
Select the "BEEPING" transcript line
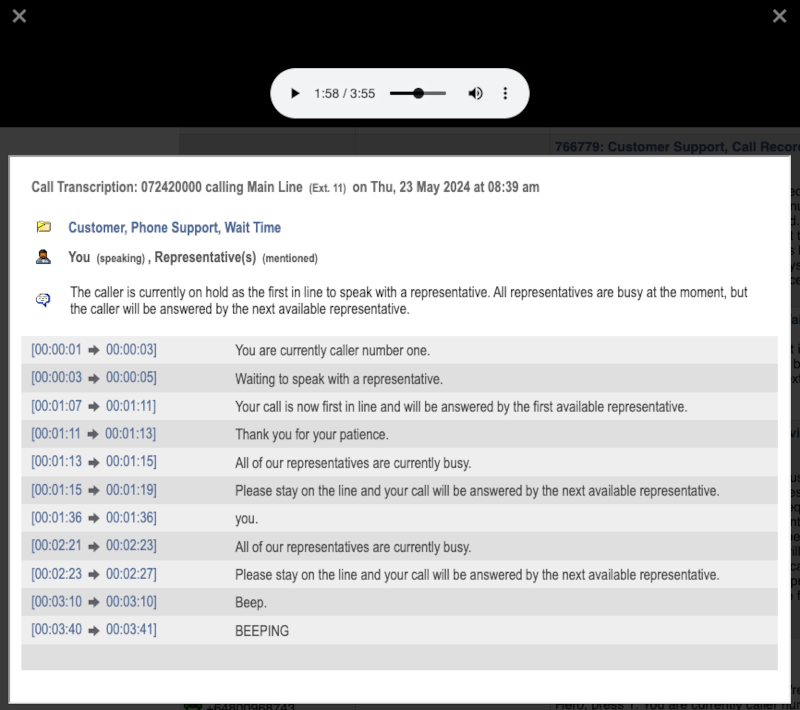click(262, 631)
